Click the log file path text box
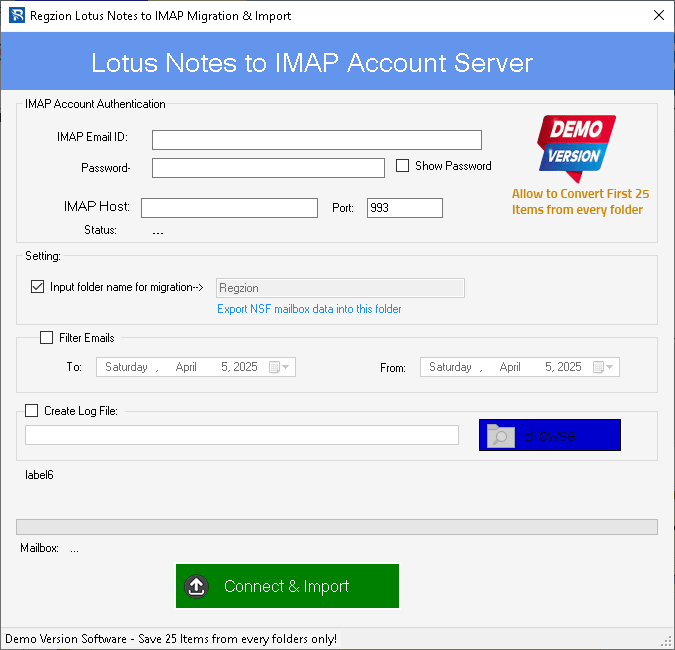The image size is (675, 650). pyautogui.click(x=241, y=435)
